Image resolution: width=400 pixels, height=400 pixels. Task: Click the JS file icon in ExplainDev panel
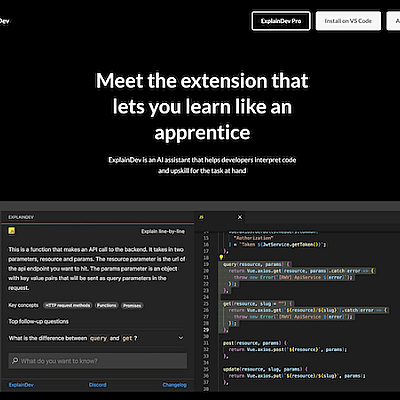tap(12, 231)
